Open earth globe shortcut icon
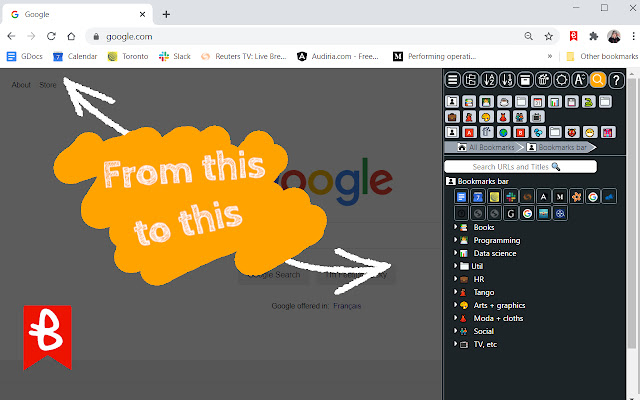Image resolution: width=640 pixels, height=400 pixels. tap(503, 132)
